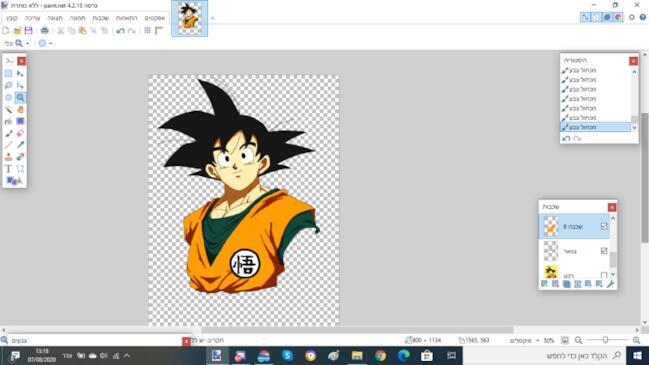649x365 pixels.
Task: Add a new layer in Layers panel
Action: [x=544, y=284]
